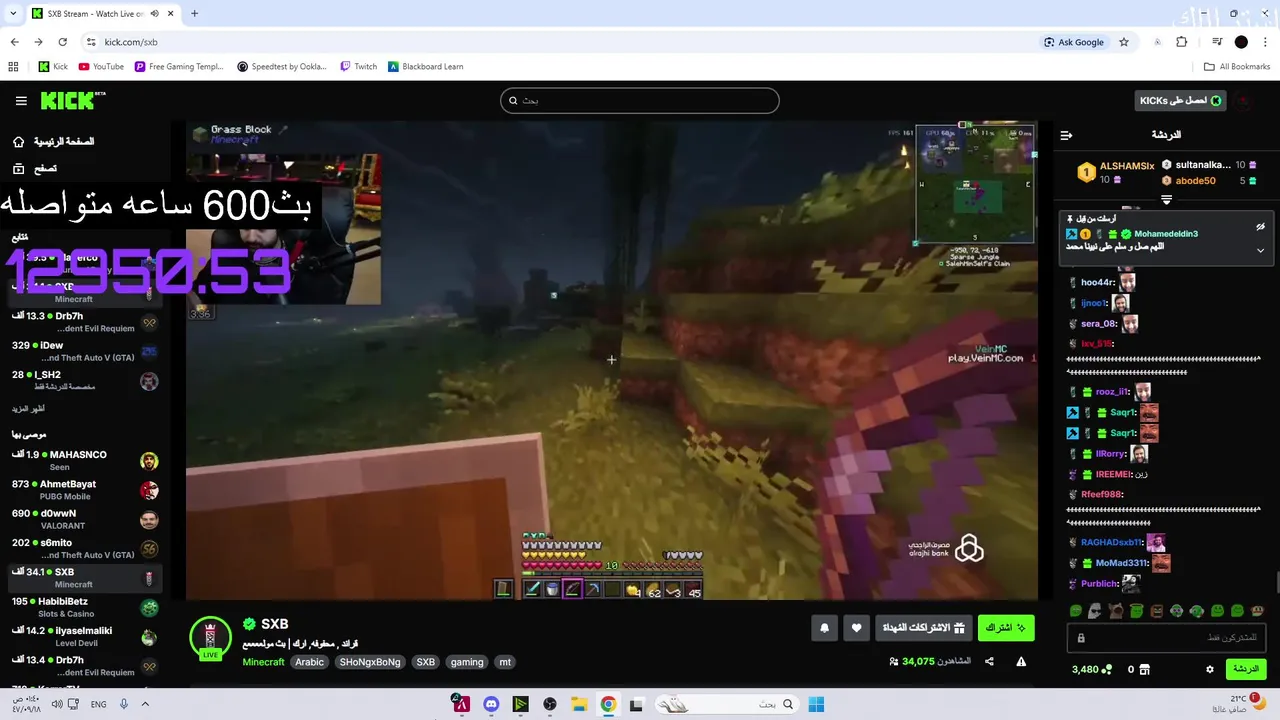1280x720 pixels.
Task: Open the gifted subscriptions button
Action: pyautogui.click(x=923, y=628)
